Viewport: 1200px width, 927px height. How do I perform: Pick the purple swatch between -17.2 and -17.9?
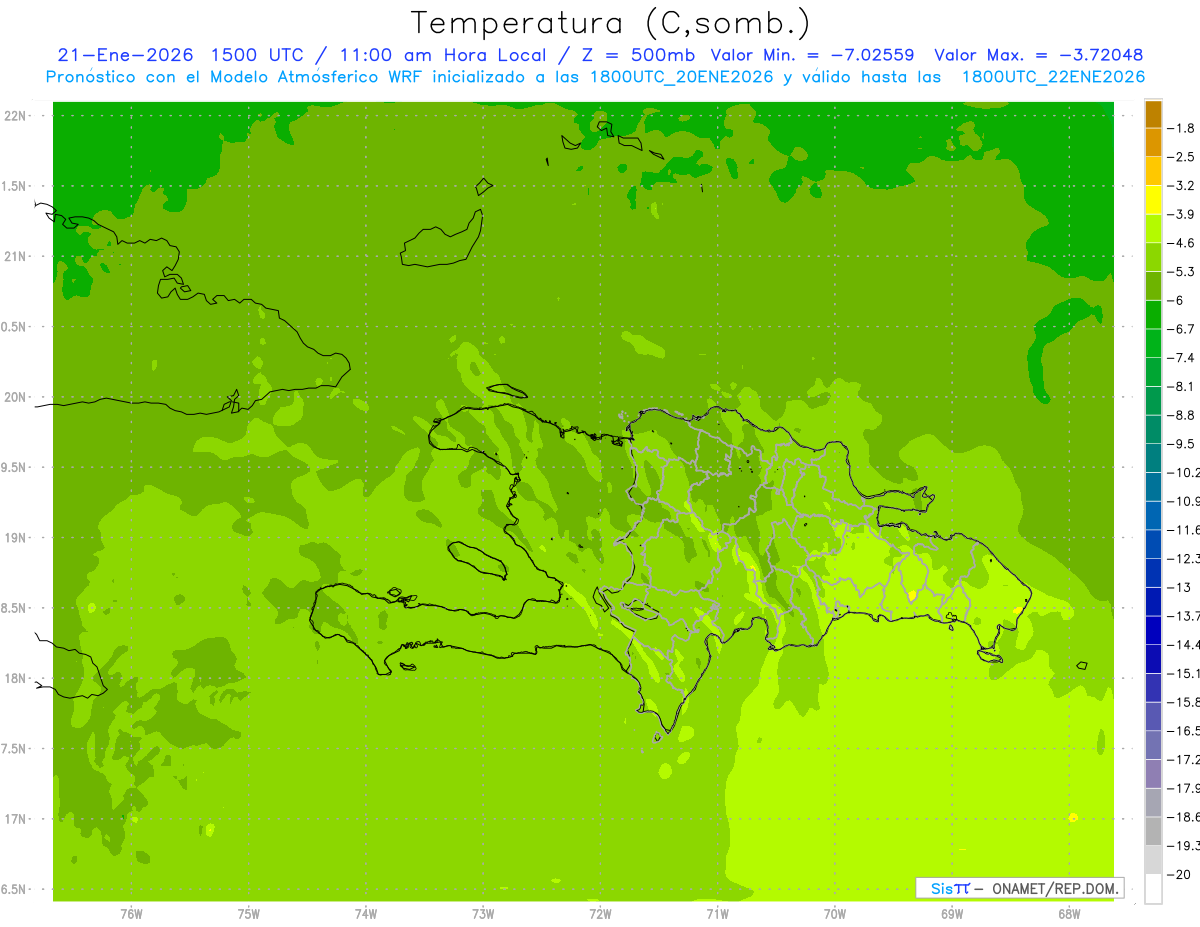click(1153, 774)
